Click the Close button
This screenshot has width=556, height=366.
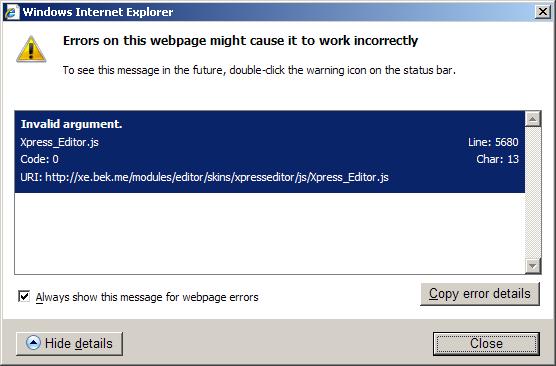click(x=486, y=343)
